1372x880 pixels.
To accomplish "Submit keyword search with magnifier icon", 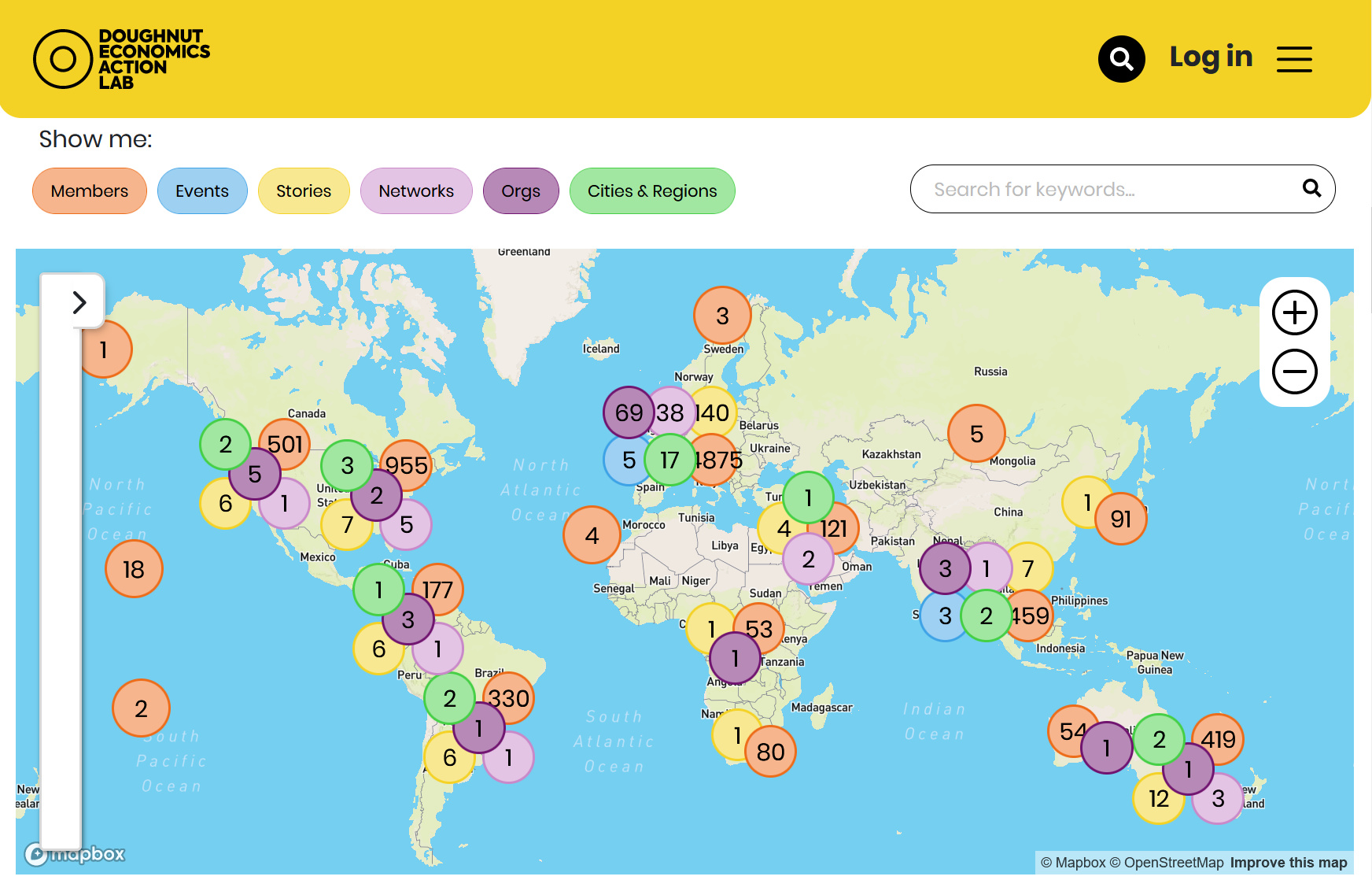I will tap(1311, 188).
